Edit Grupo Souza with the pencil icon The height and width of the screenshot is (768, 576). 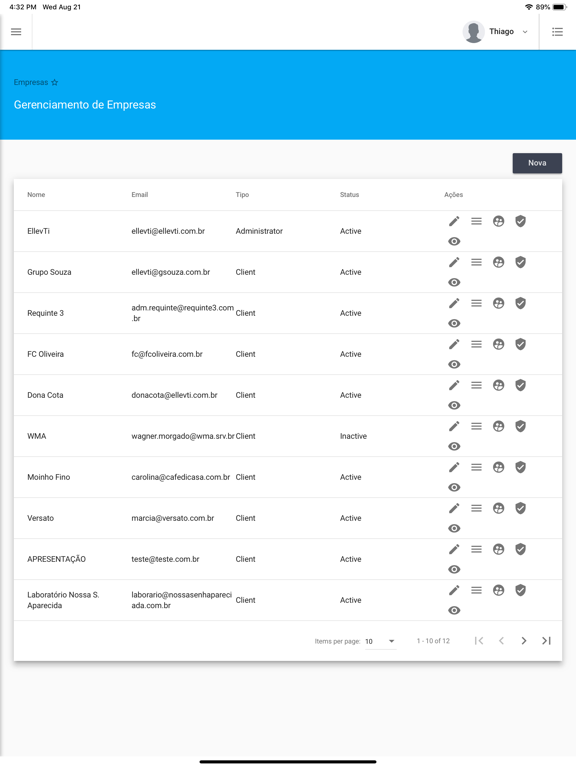click(x=454, y=263)
